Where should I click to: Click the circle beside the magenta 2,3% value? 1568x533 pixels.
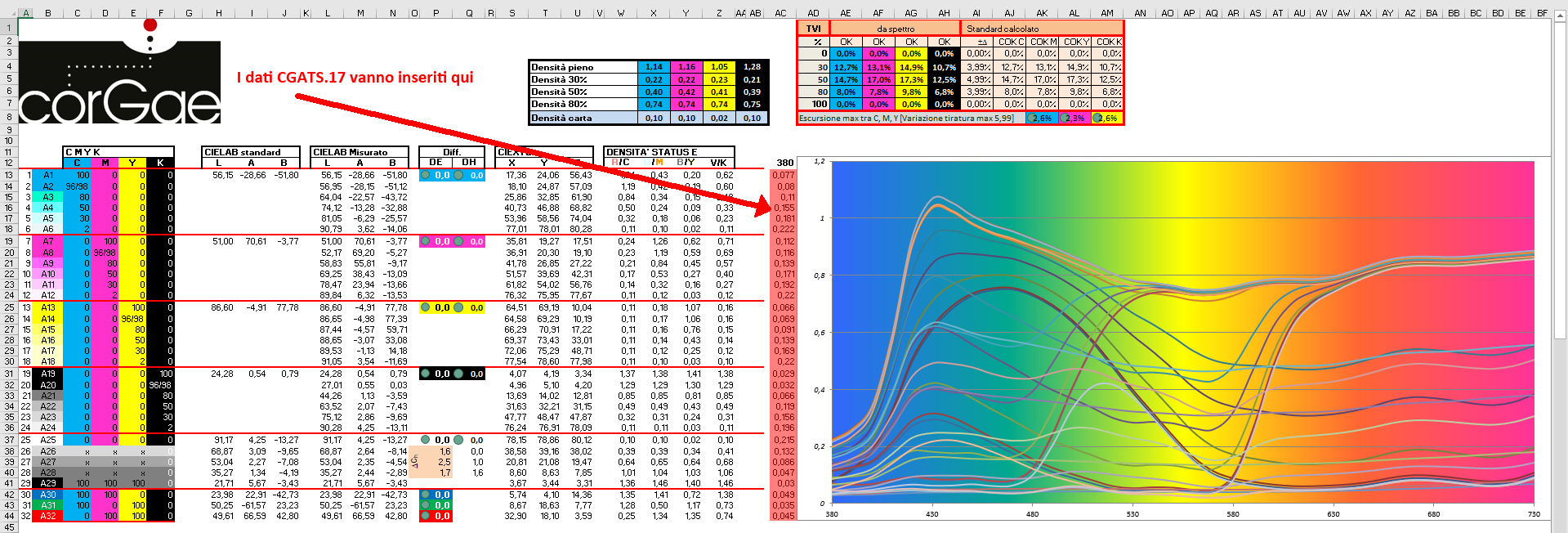pos(1065,119)
